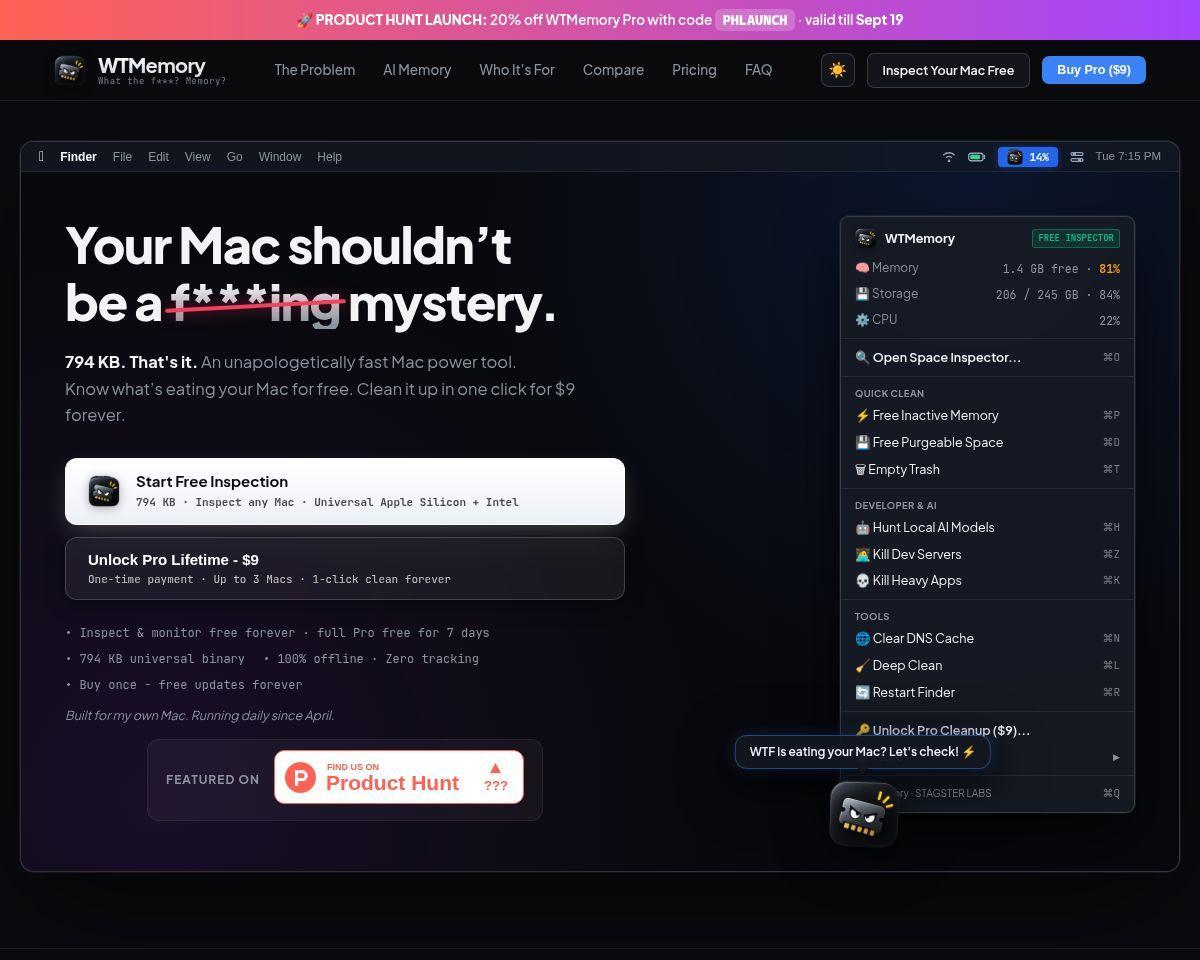Click the 'WTF is eating your Mac?' bubble
This screenshot has height=960, width=1200.
click(862, 752)
